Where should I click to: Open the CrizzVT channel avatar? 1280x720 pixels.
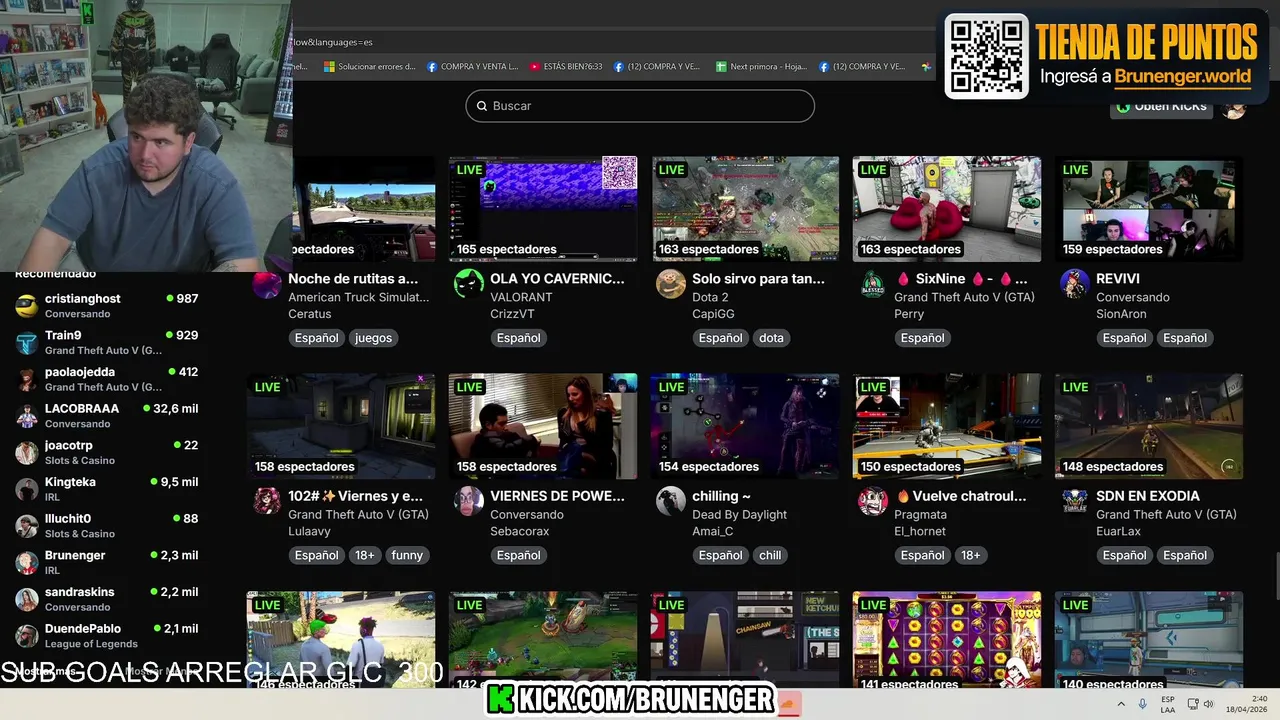(x=469, y=283)
